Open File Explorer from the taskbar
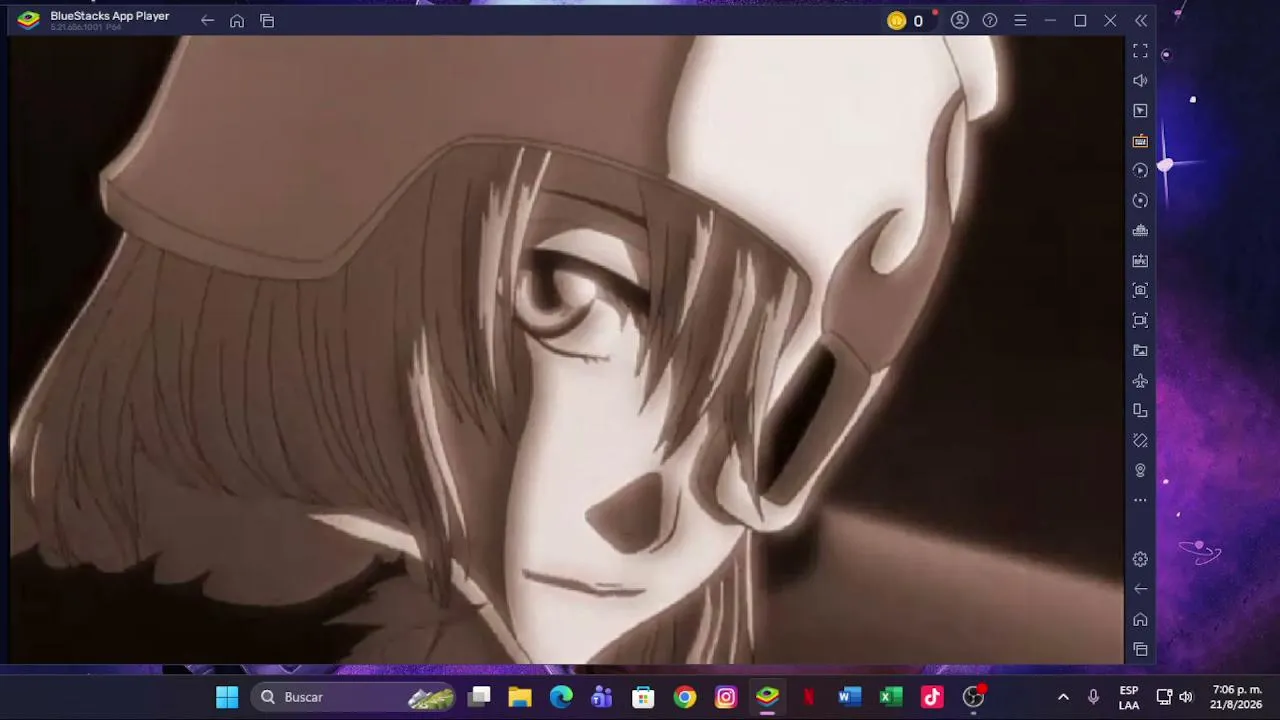This screenshot has width=1280, height=720. coord(520,697)
